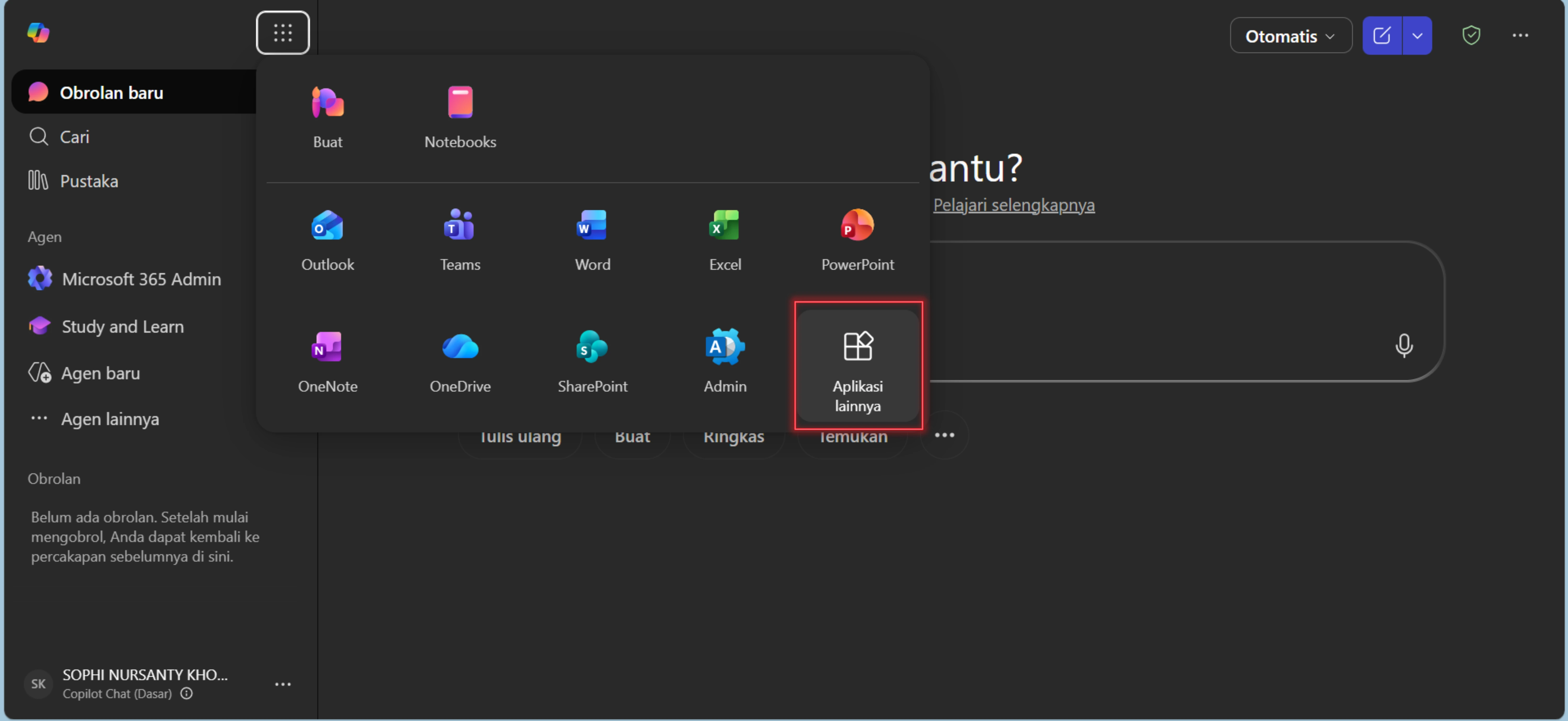Click the info icon beside Copilot Chat (Dasar)

[x=187, y=694]
